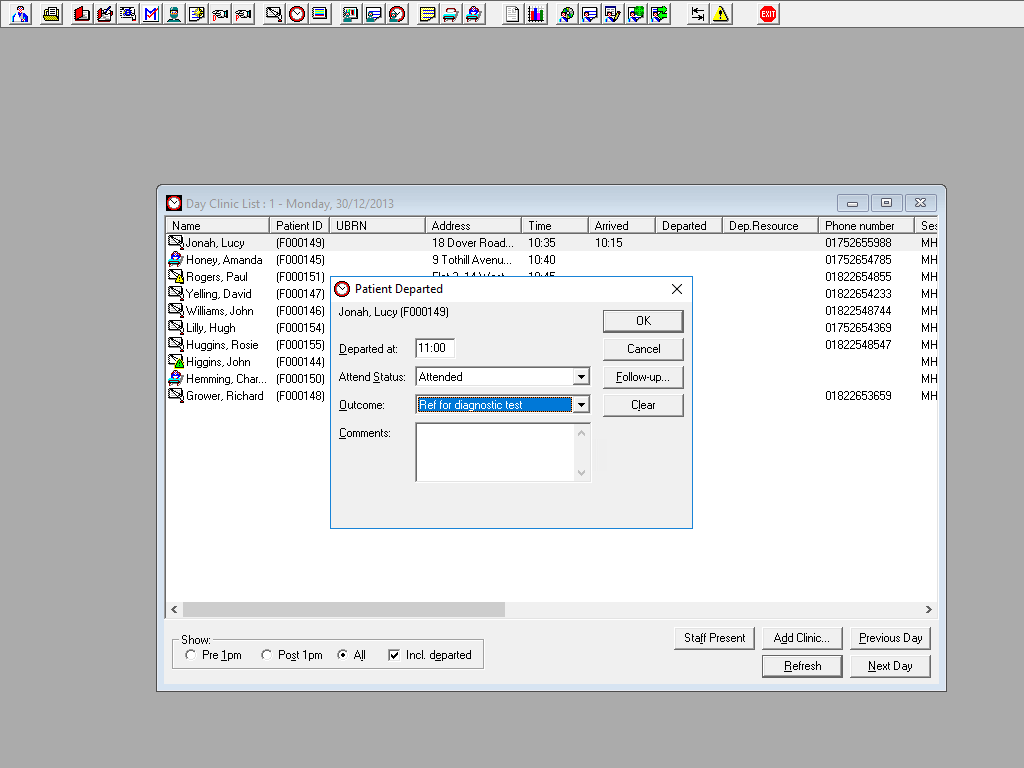Click the comments box scroll down arrow

(x=581, y=473)
